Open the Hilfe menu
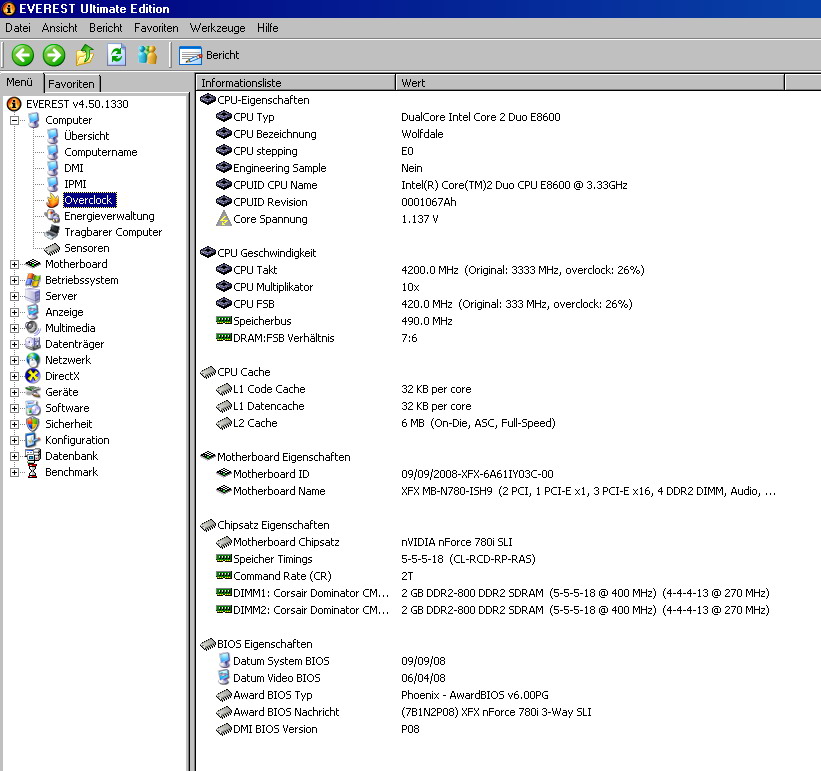 pyautogui.click(x=268, y=28)
